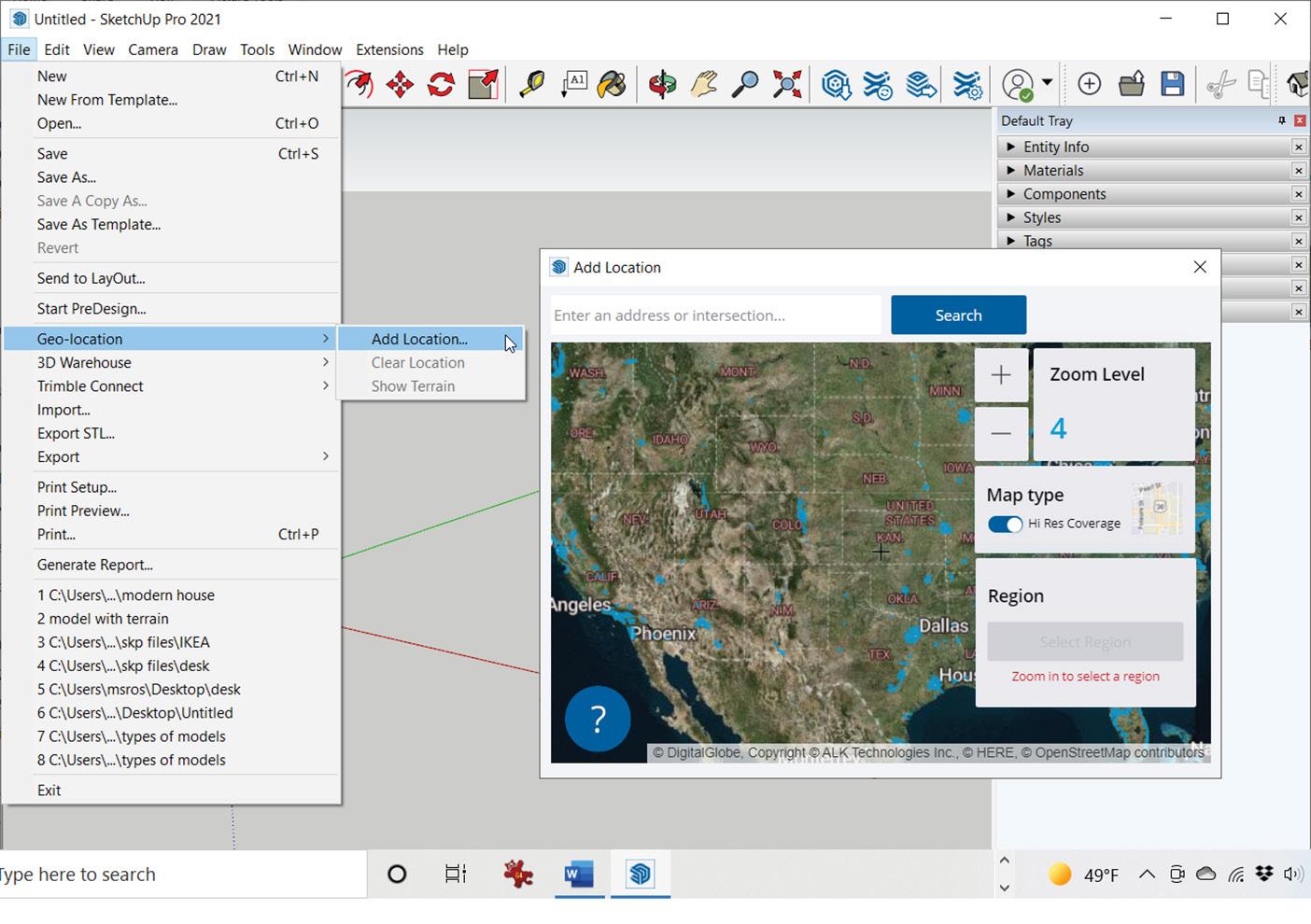
Task: Click the address search input field
Action: coord(714,315)
